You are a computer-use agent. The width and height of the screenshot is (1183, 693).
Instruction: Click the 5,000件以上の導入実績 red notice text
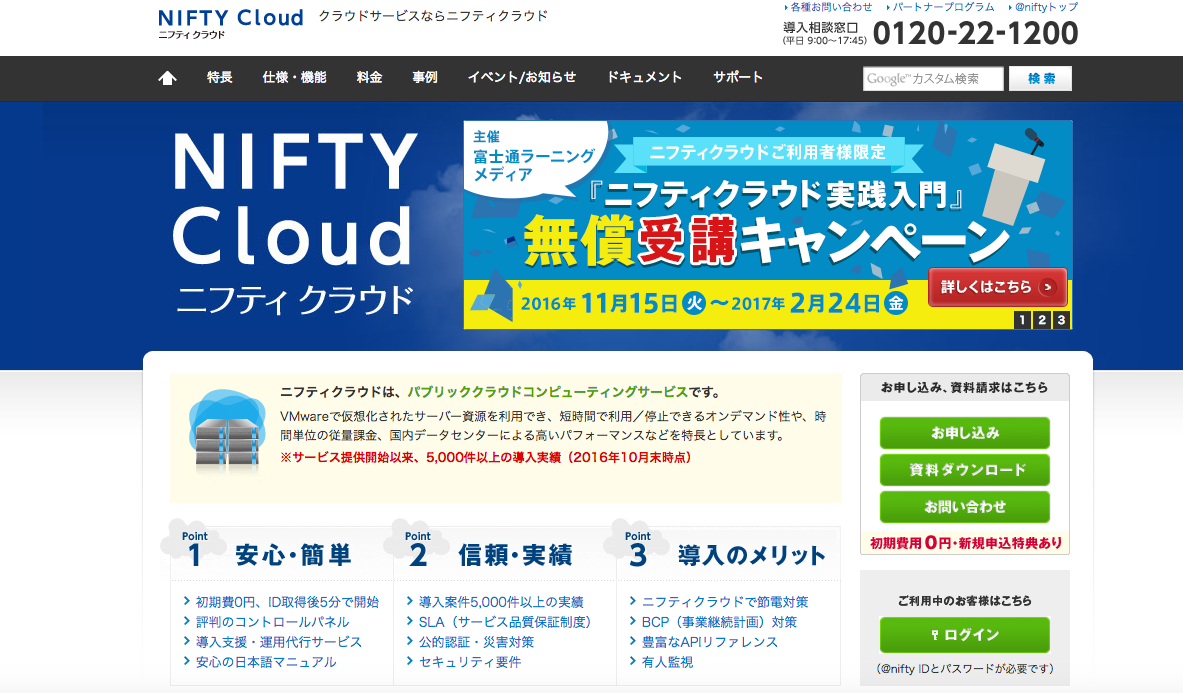pyautogui.click(x=486, y=457)
